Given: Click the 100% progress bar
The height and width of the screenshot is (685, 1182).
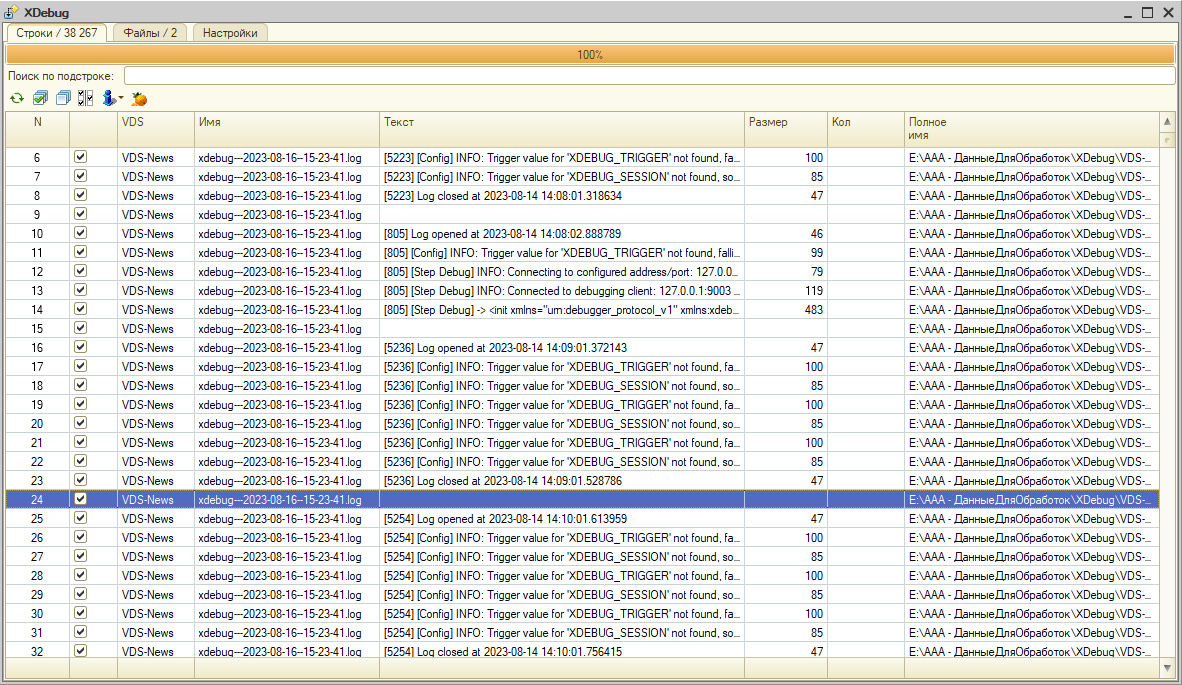Looking at the screenshot, I should (x=590, y=55).
